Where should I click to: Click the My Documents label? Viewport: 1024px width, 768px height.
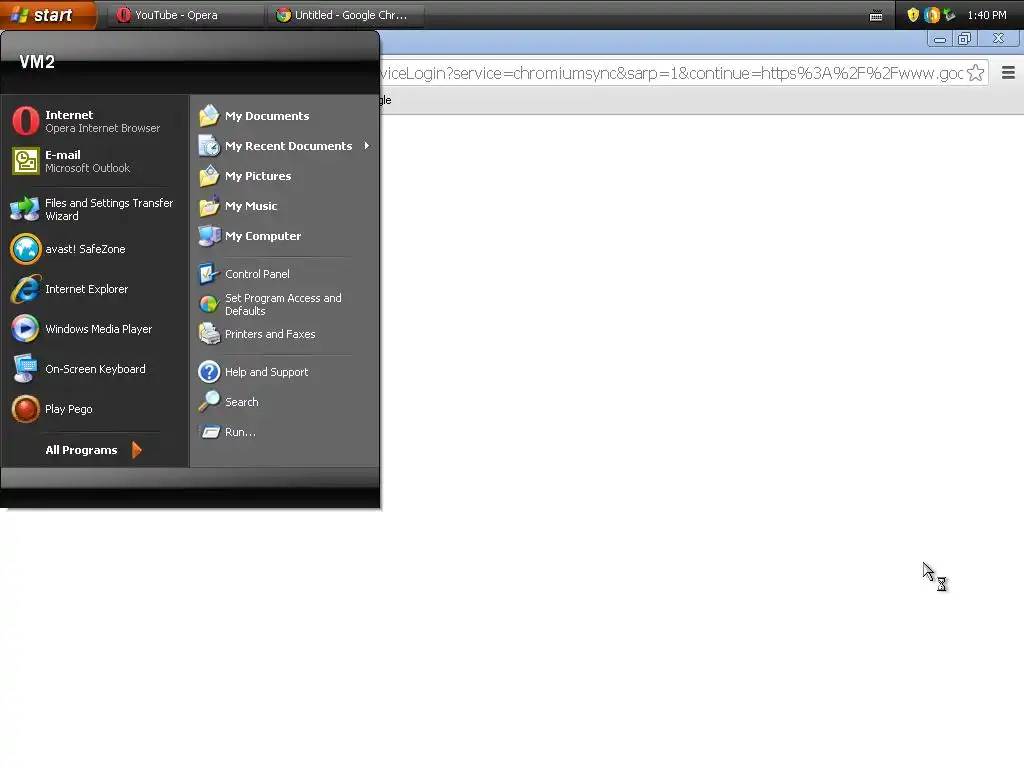[267, 116]
